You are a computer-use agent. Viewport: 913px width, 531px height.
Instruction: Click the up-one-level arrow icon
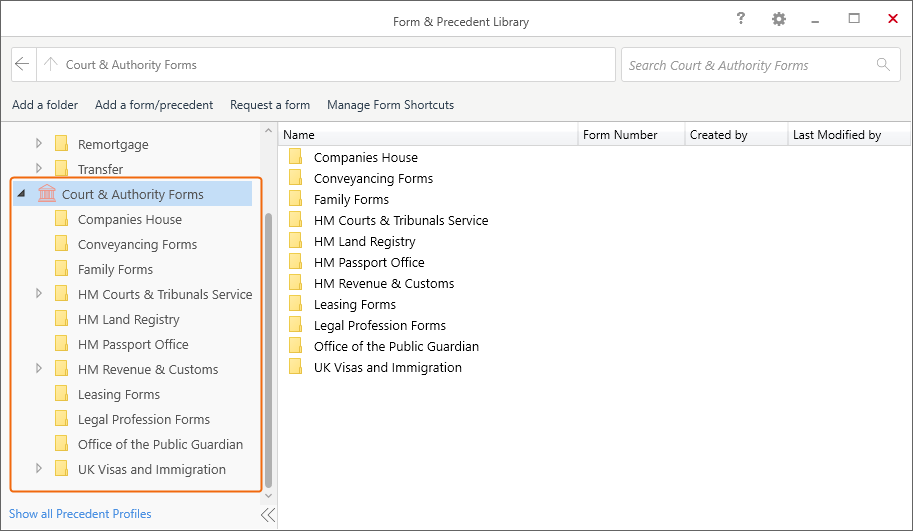pyautogui.click(x=51, y=64)
